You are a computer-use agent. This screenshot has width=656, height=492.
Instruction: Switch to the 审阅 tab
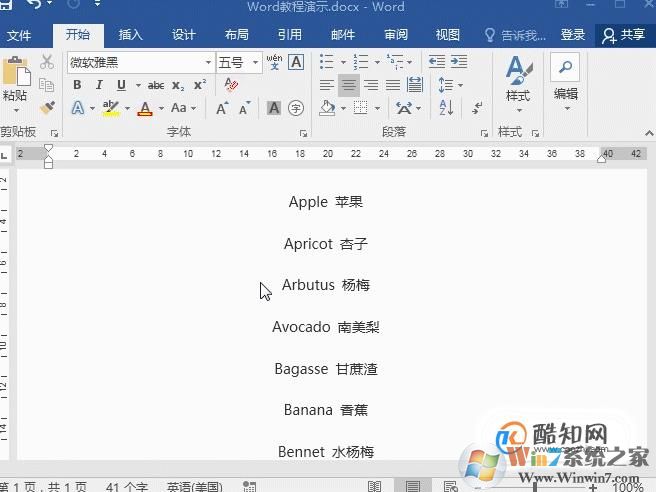point(396,35)
